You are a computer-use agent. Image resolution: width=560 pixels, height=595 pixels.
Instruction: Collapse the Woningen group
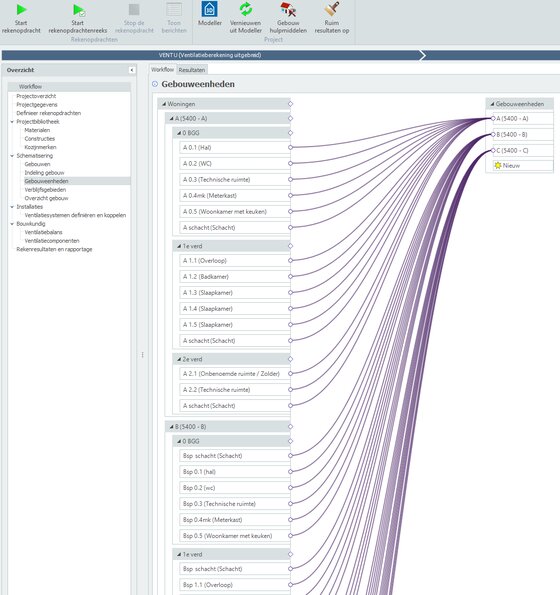(x=164, y=104)
